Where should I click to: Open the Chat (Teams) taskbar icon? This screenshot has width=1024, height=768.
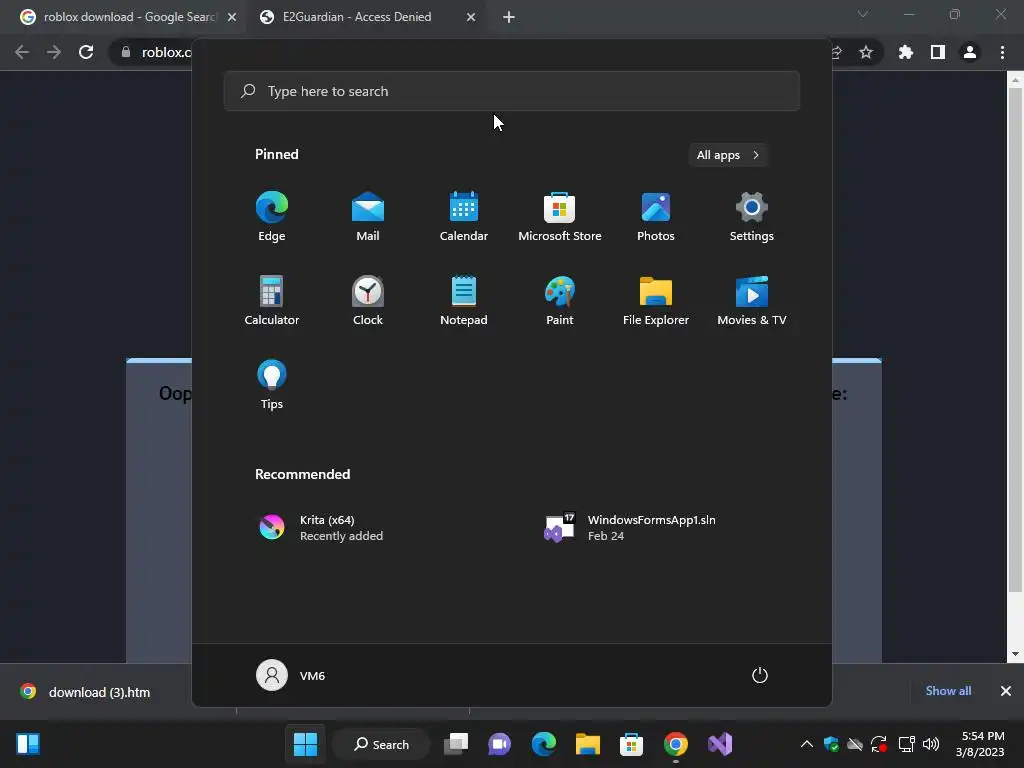(x=500, y=744)
